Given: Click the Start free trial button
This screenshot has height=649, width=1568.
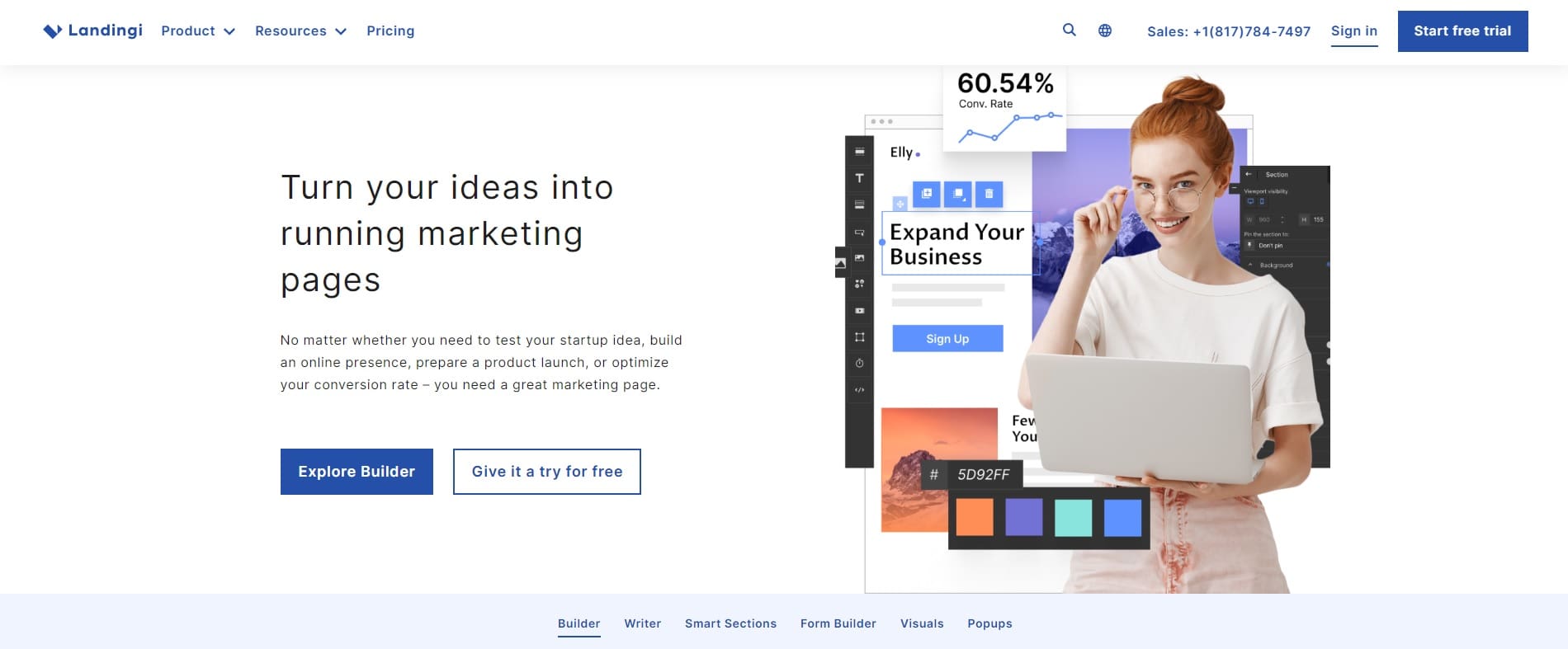Looking at the screenshot, I should (x=1462, y=31).
